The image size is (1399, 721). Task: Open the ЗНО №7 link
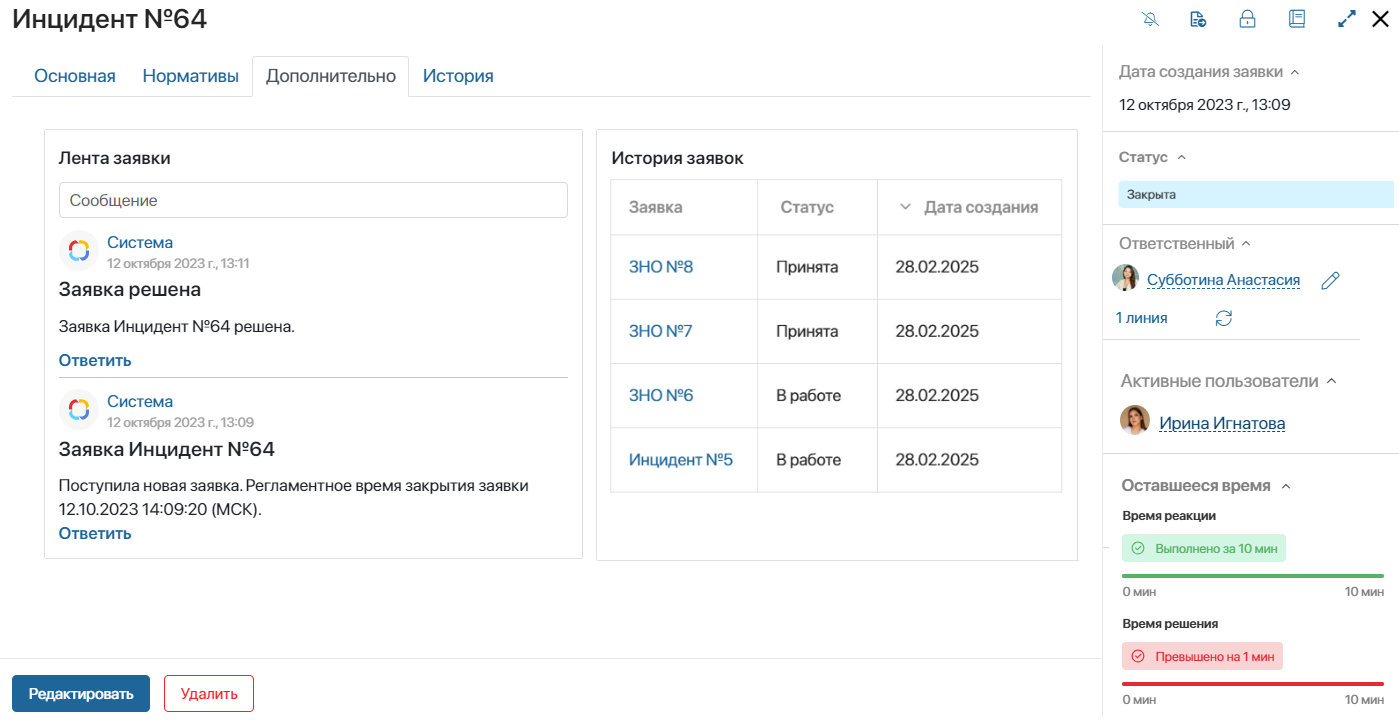coord(660,331)
